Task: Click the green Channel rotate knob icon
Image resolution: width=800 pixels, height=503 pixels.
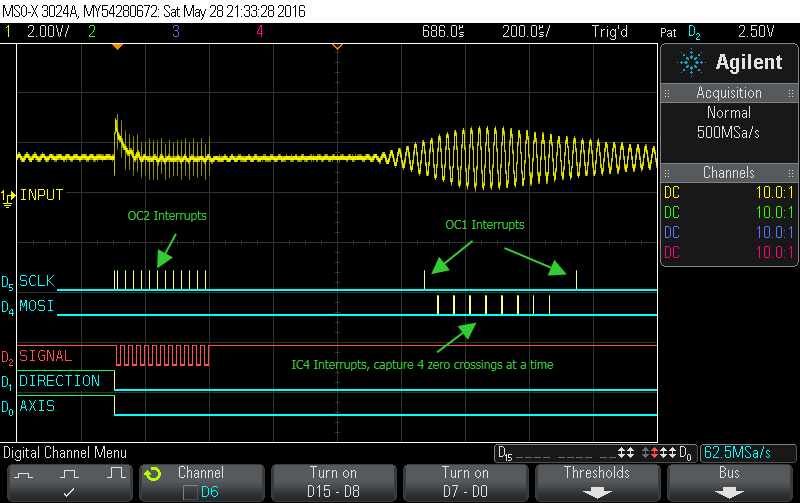Action: click(153, 473)
